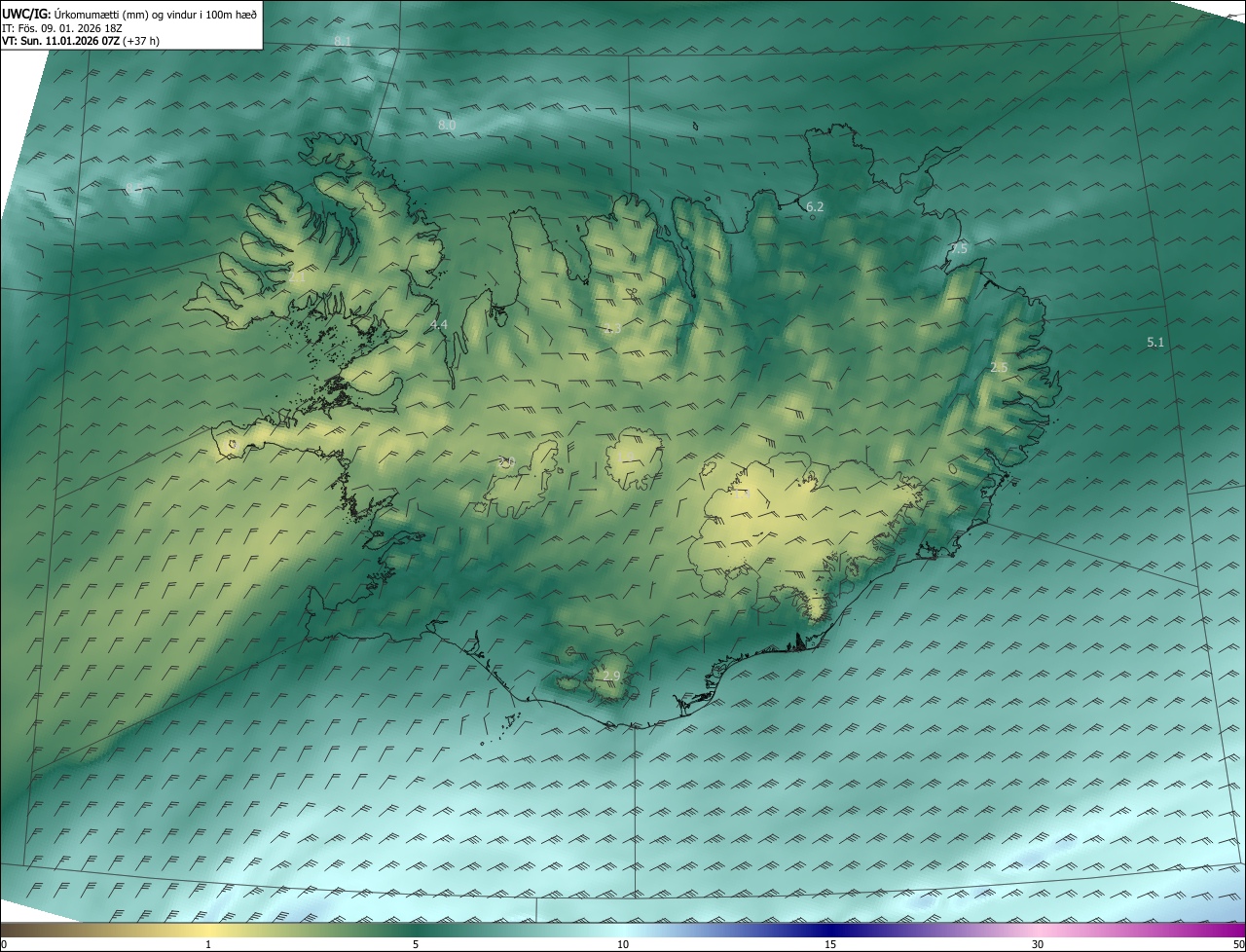The height and width of the screenshot is (952, 1246).
Task: Click the 1 tick on the color scale
Action: tap(208, 944)
